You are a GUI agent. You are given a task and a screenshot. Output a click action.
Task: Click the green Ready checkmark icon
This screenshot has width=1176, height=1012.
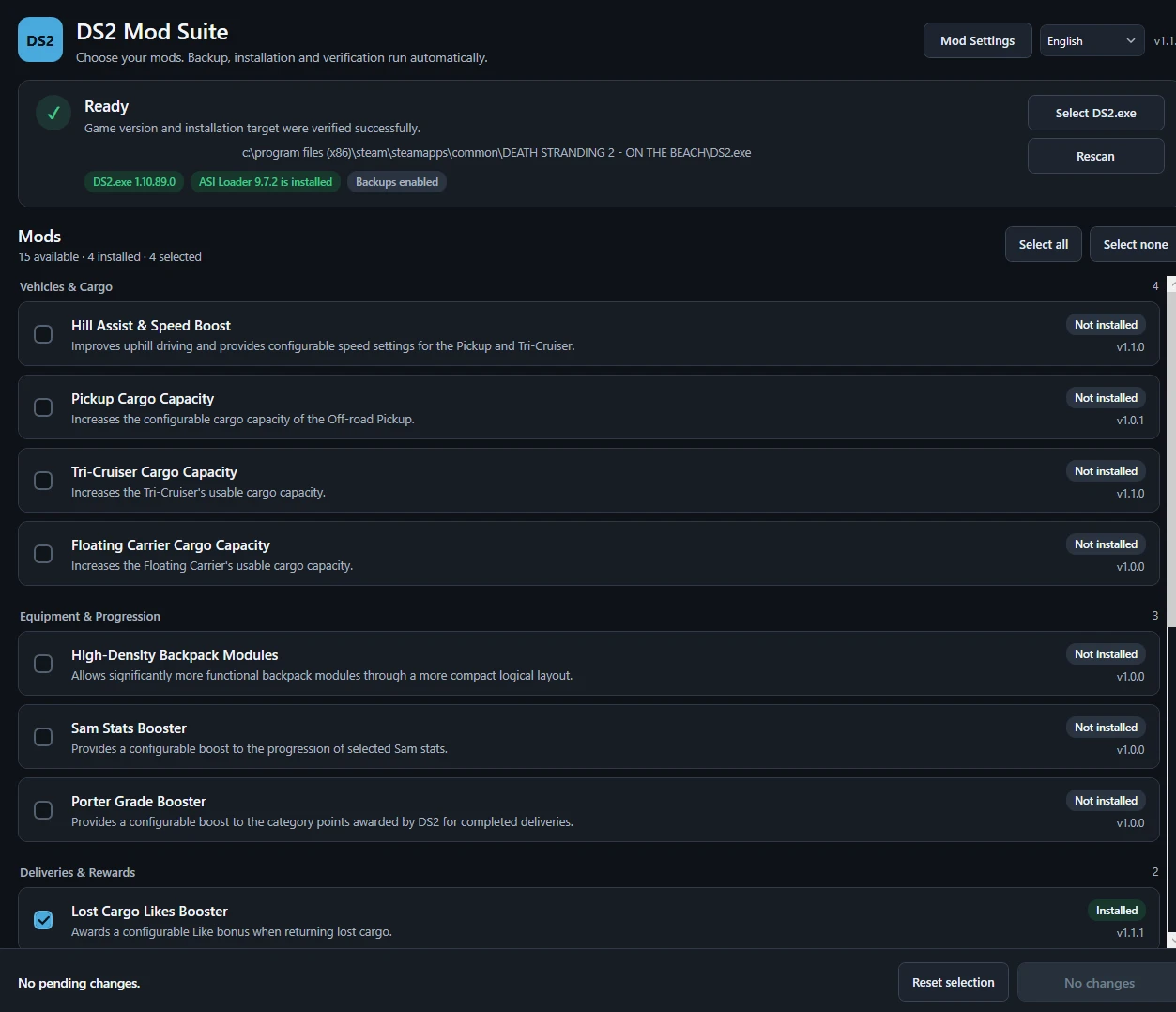coord(53,113)
